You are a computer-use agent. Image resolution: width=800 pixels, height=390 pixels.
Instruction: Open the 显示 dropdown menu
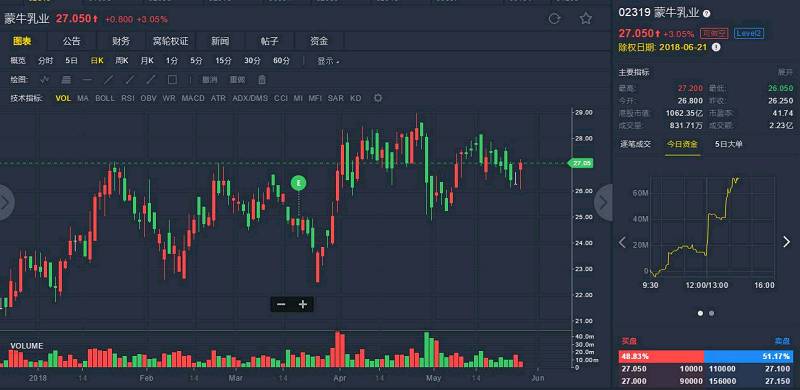[329, 61]
